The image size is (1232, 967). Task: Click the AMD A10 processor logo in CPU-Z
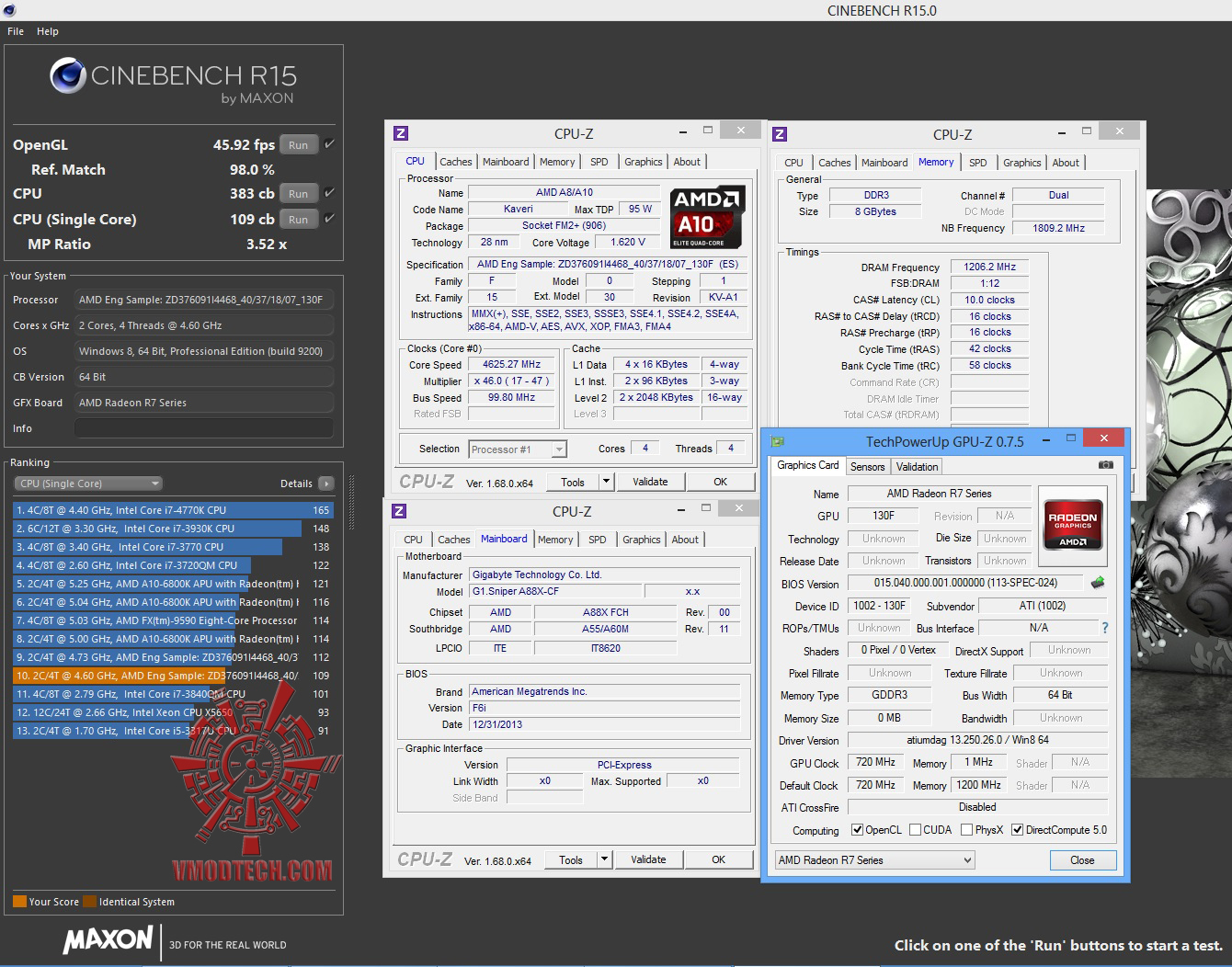tap(708, 218)
